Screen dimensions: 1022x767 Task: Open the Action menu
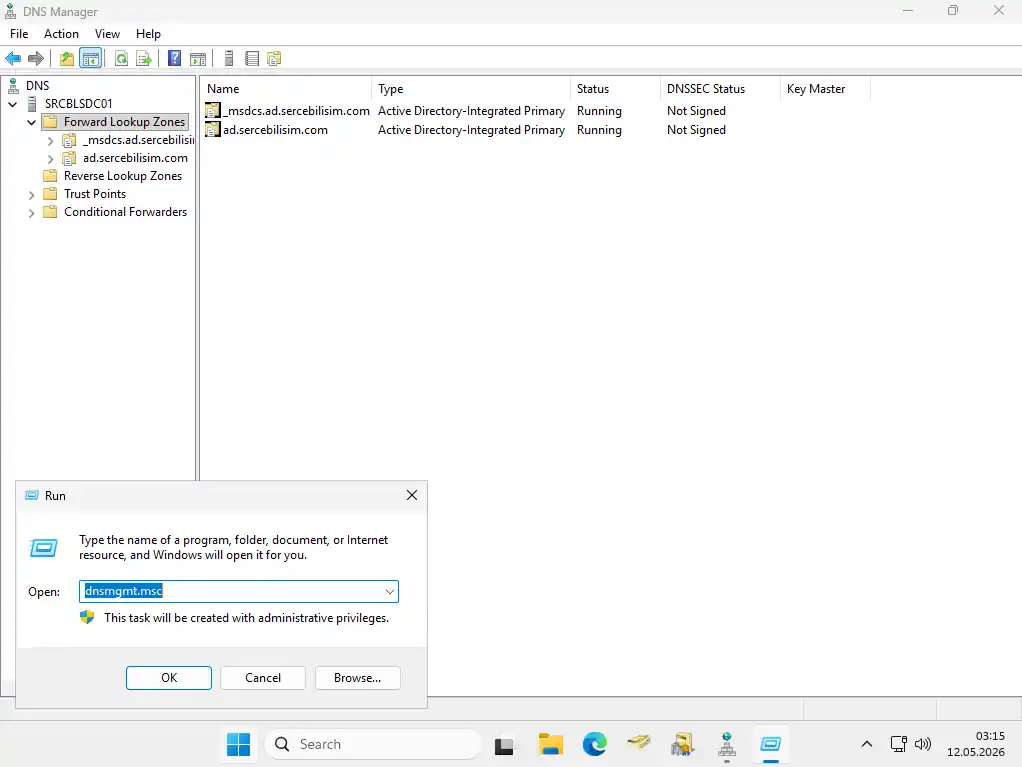(61, 34)
